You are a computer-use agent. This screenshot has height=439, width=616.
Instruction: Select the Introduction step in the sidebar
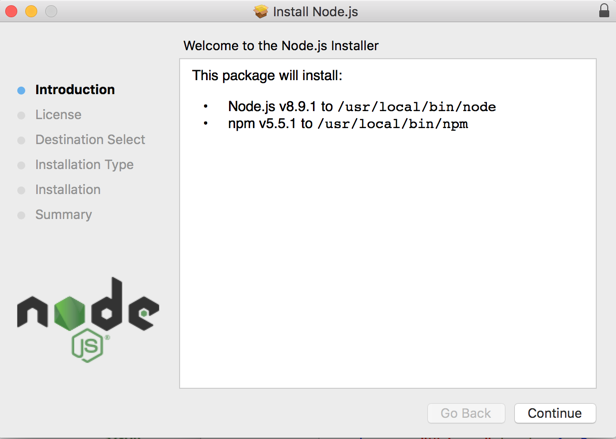pyautogui.click(x=75, y=90)
